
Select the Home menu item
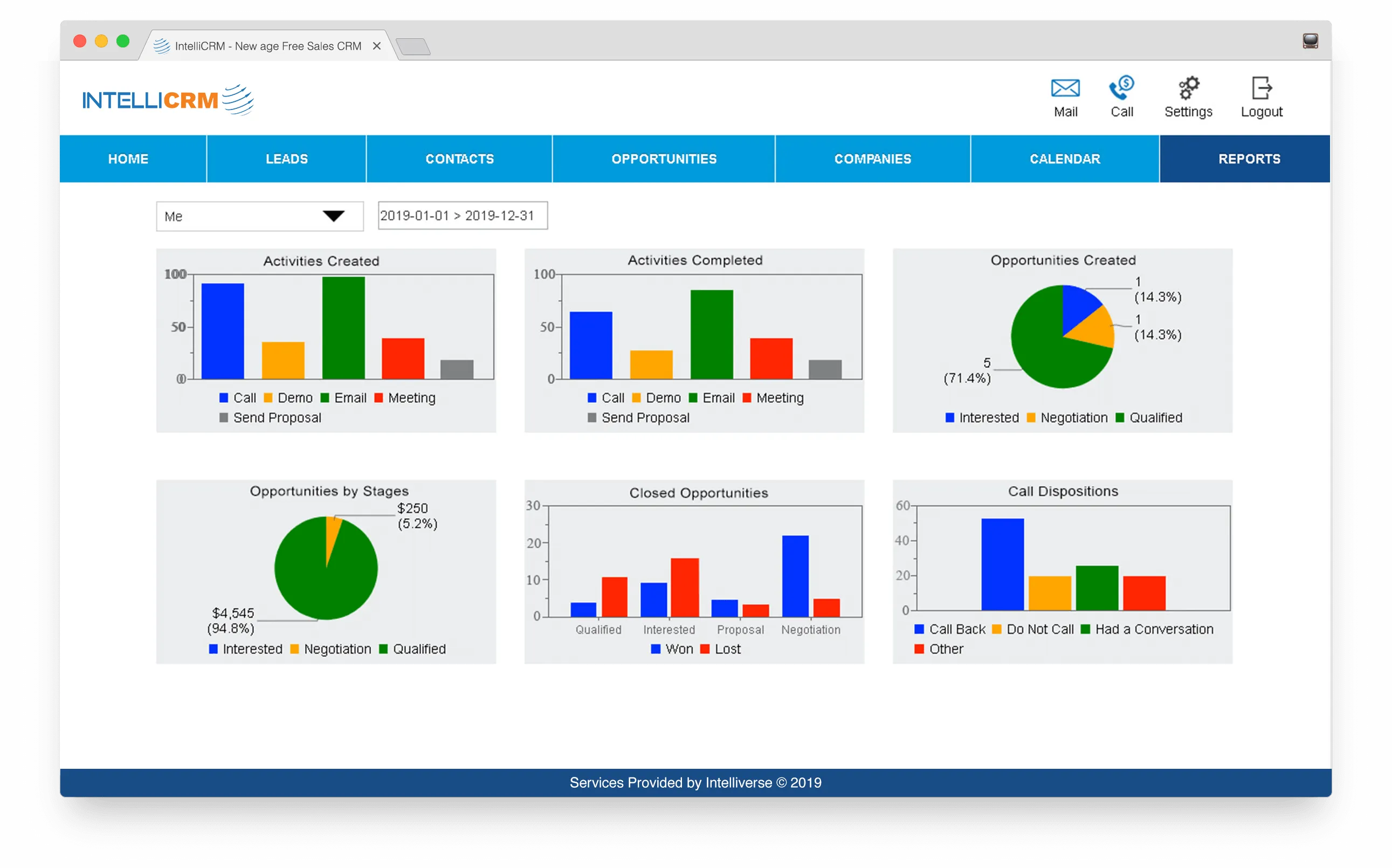point(128,159)
